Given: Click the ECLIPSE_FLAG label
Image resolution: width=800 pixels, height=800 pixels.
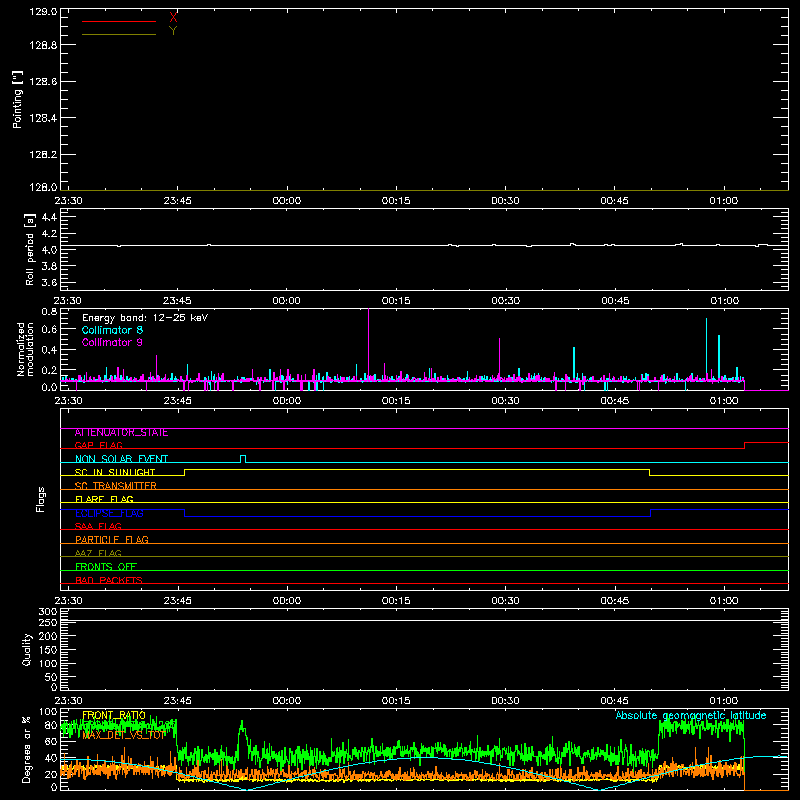Looking at the screenshot, I should 109,513.
